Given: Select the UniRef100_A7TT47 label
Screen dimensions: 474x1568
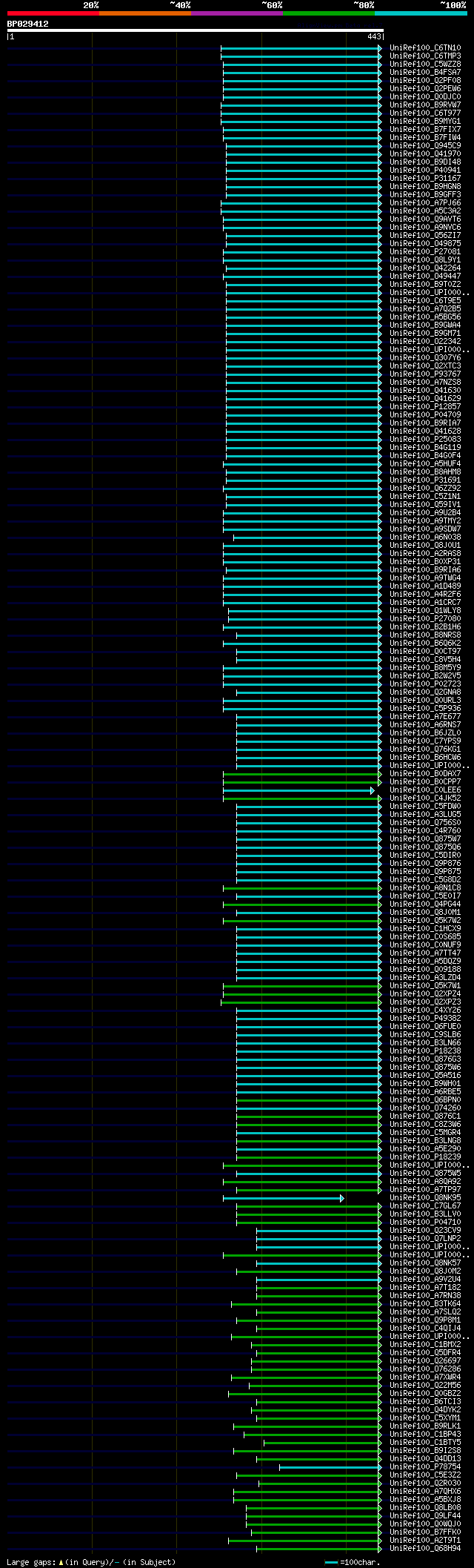Looking at the screenshot, I should click(425, 953).
